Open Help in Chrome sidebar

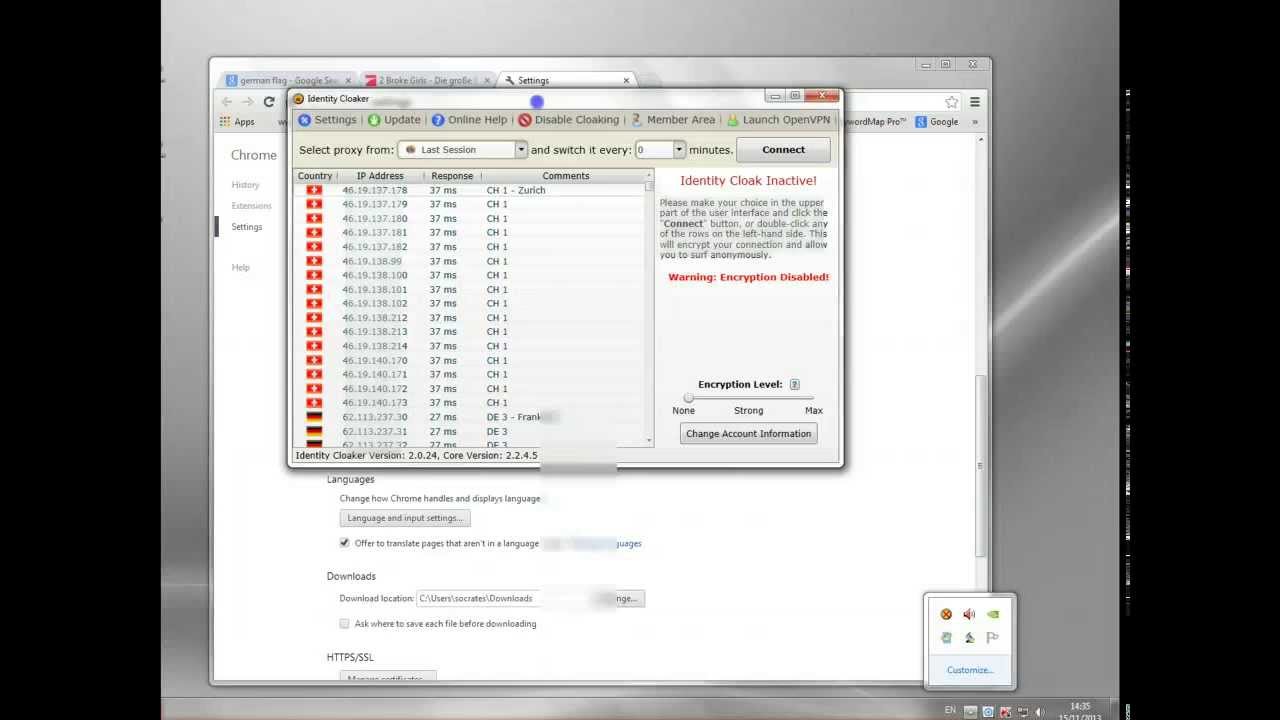click(240, 268)
